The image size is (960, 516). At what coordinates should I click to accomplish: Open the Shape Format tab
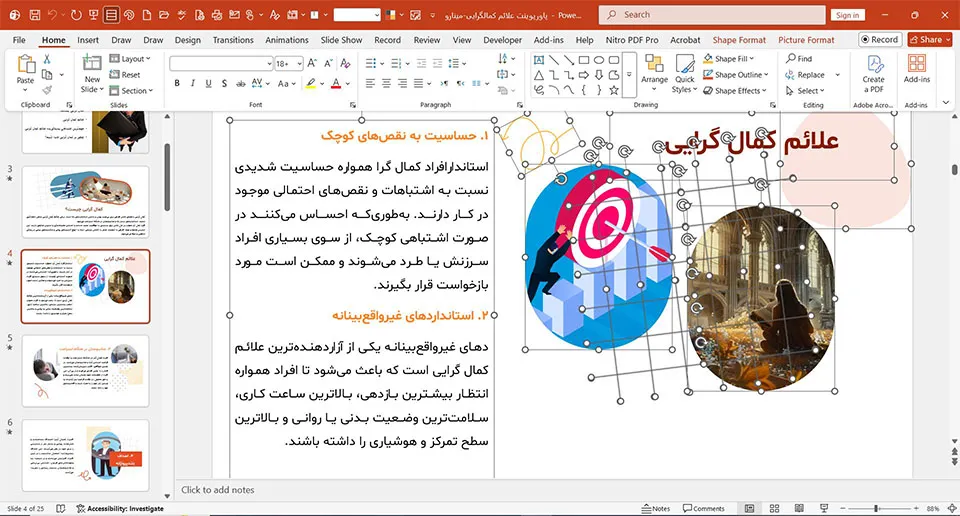pos(739,40)
